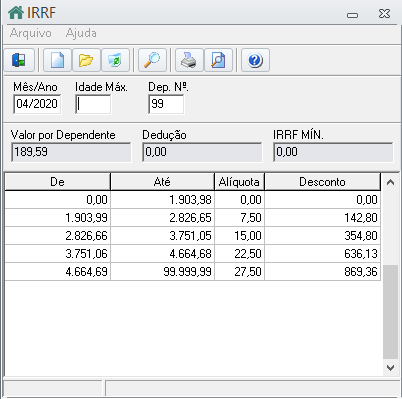Image resolution: width=402 pixels, height=399 pixels.
Task: Click the Dep. Nº input field
Action: click(166, 104)
